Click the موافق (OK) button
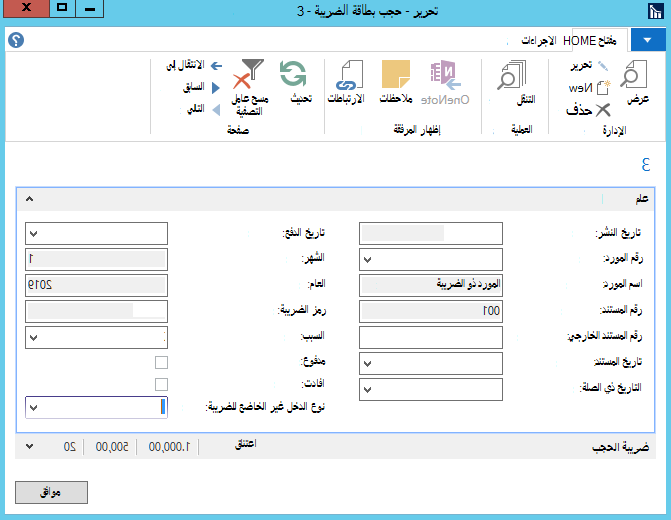The image size is (671, 520). (x=51, y=492)
